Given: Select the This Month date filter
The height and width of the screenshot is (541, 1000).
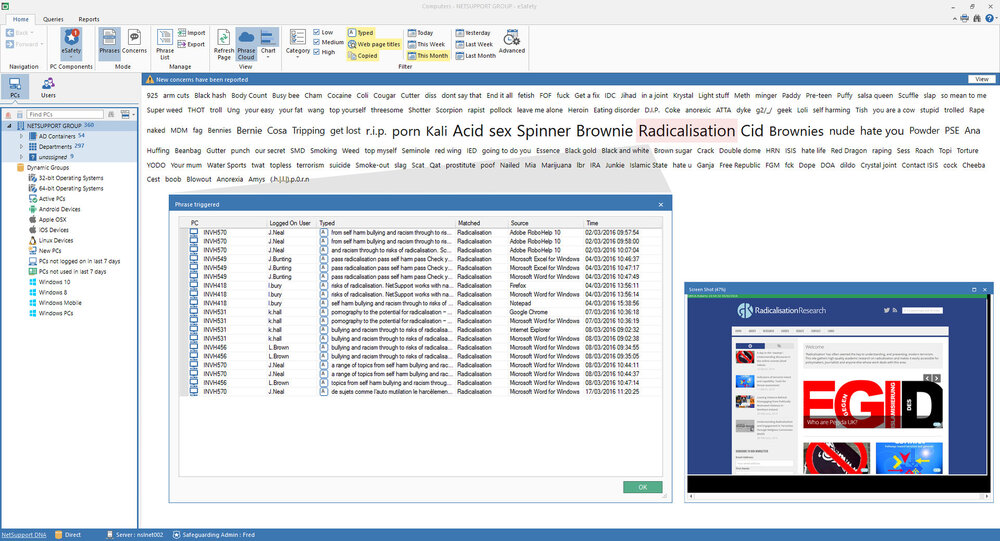Looking at the screenshot, I should click(428, 56).
